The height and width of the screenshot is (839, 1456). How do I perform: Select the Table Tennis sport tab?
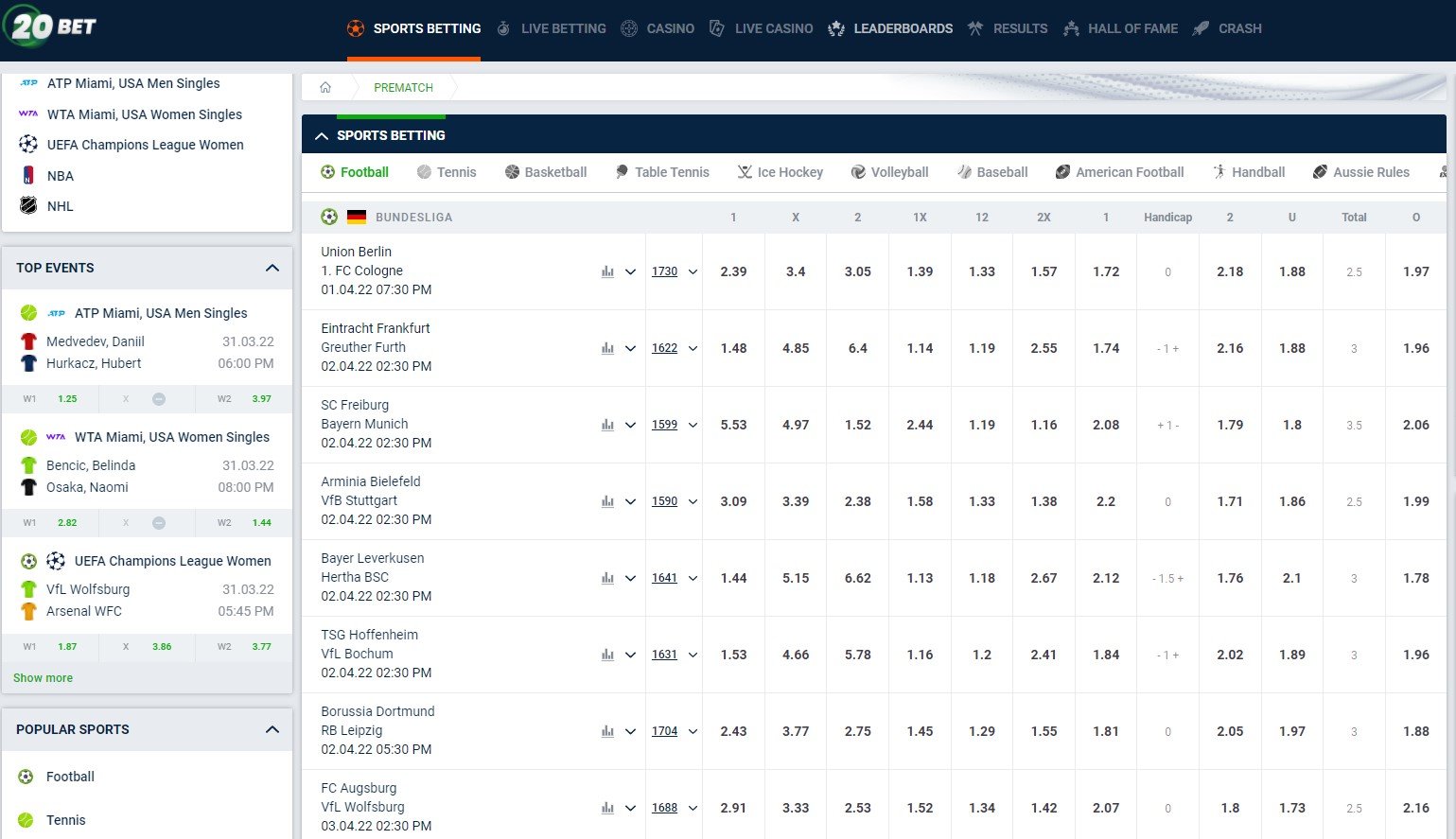click(x=662, y=172)
